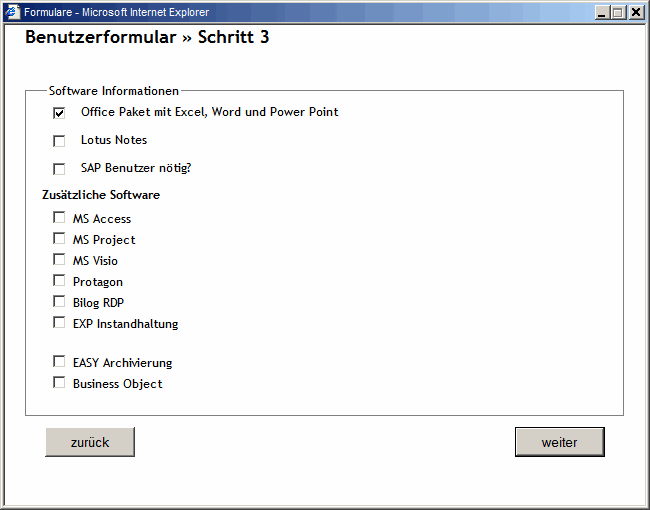The image size is (650, 510).
Task: Click the Software Informationen legend
Action: (x=114, y=91)
